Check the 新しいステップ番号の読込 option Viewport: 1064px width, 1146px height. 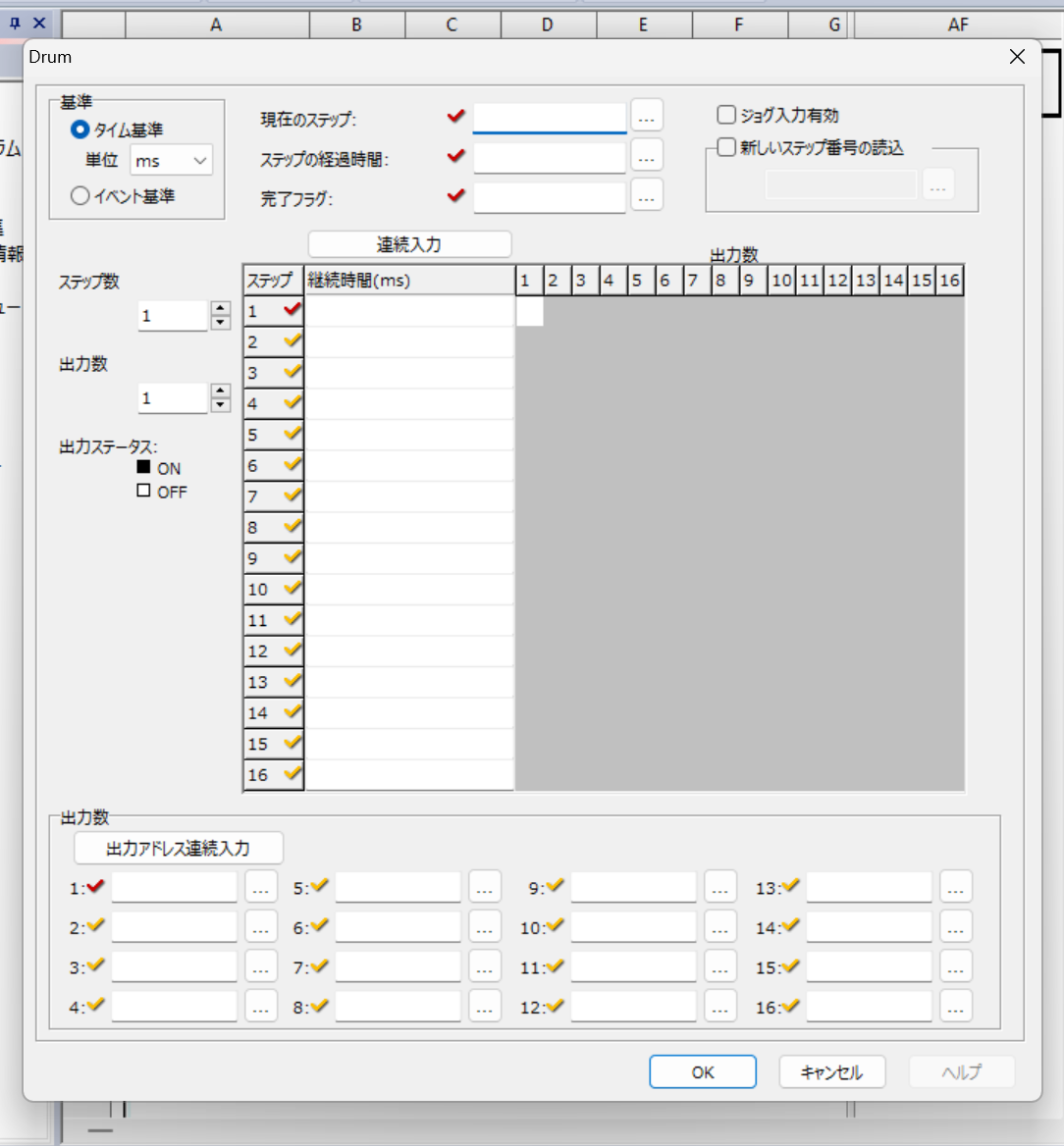726,147
